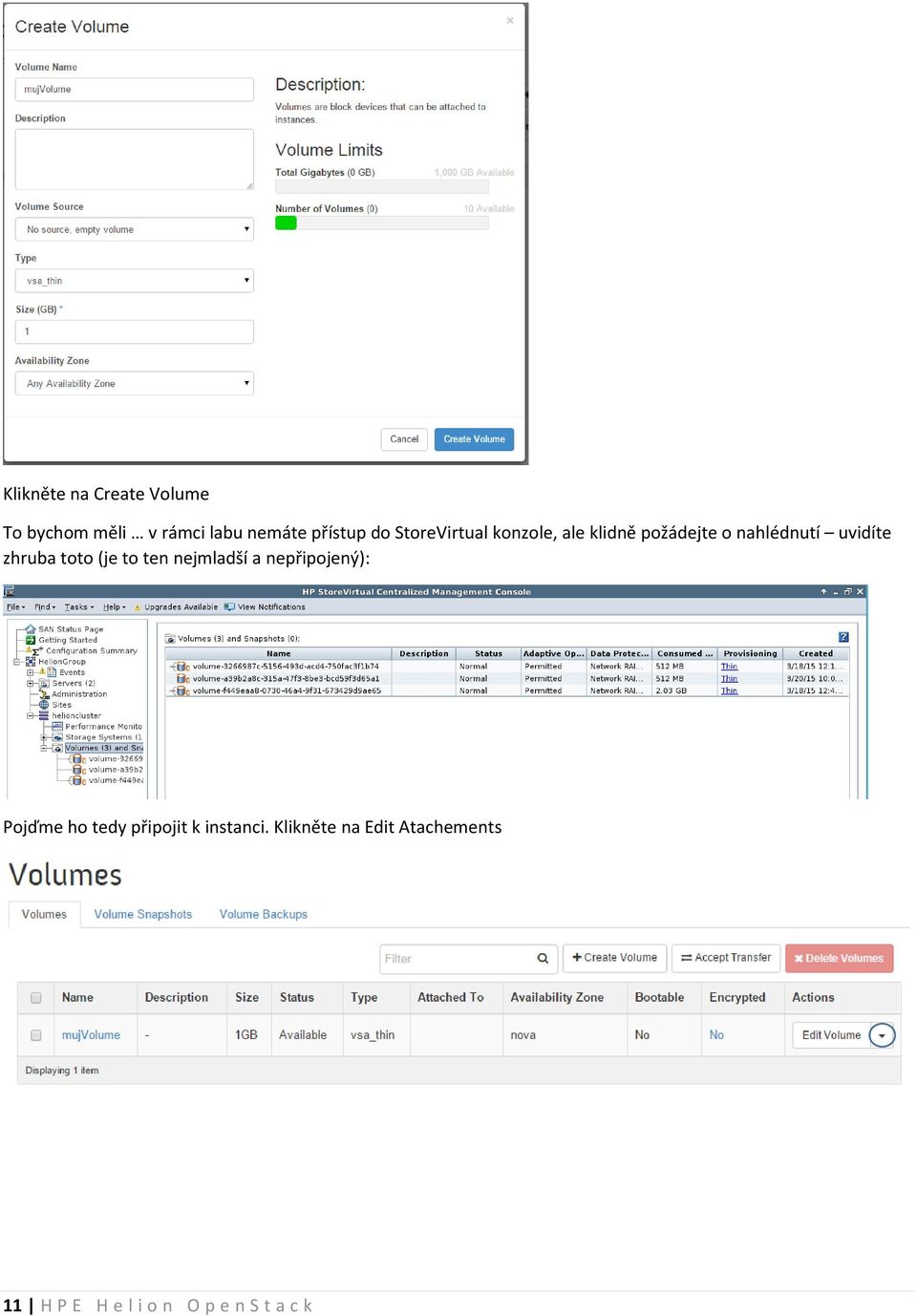Select the Sites globe icon
Viewport: 917px width, 1316px height.
click(44, 705)
